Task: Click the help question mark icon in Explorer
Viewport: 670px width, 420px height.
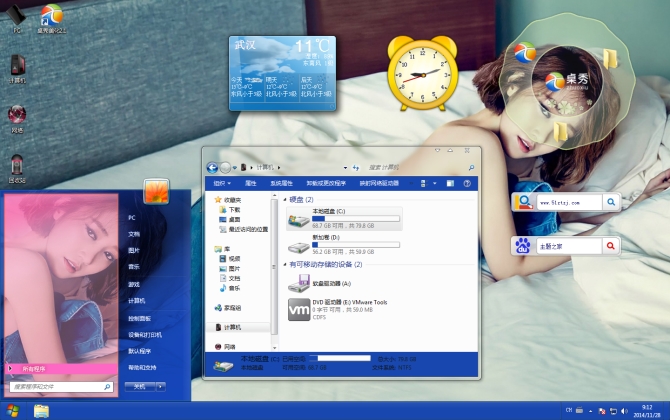Action: click(x=467, y=183)
